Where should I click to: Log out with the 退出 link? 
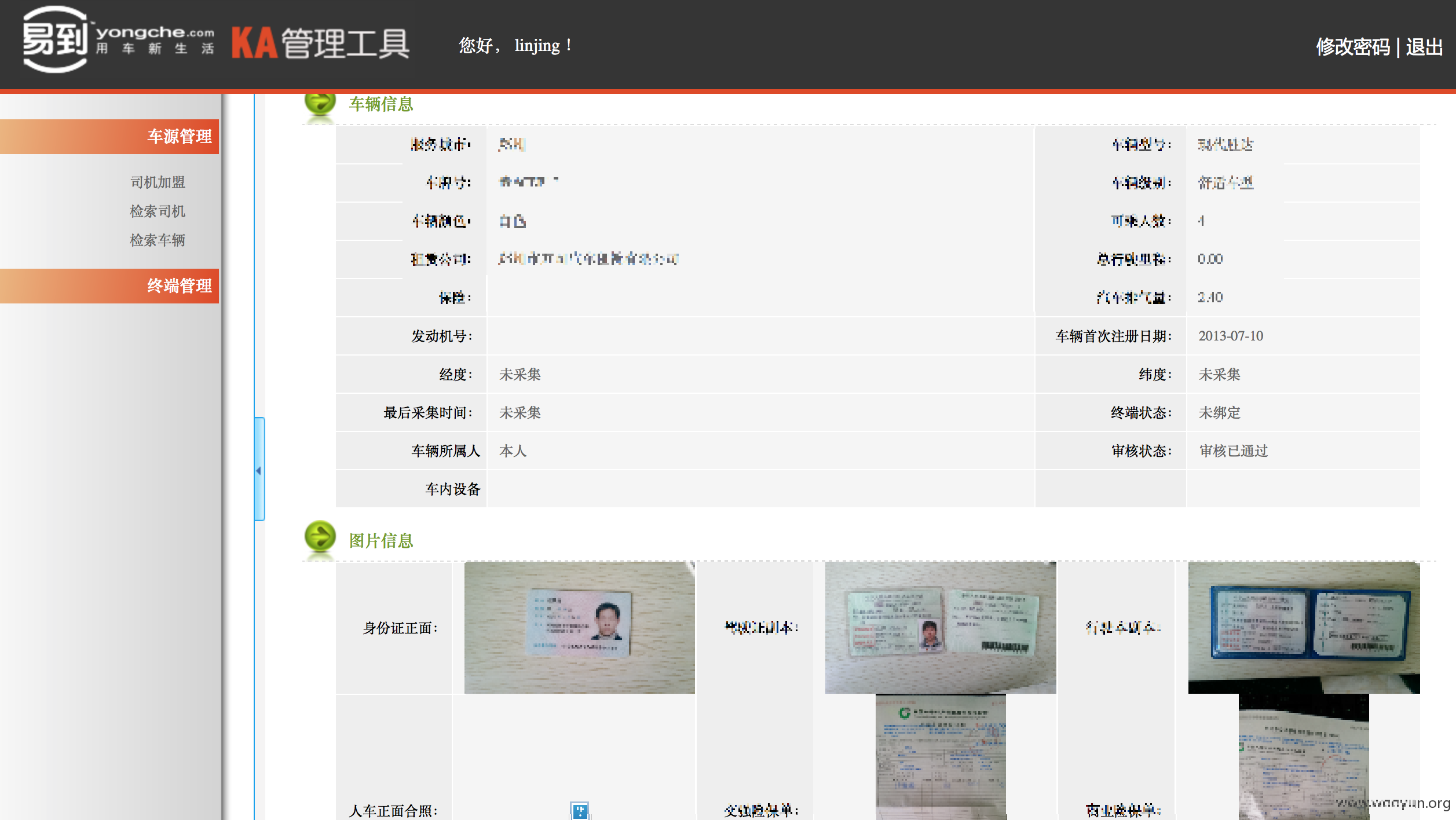[x=1424, y=46]
